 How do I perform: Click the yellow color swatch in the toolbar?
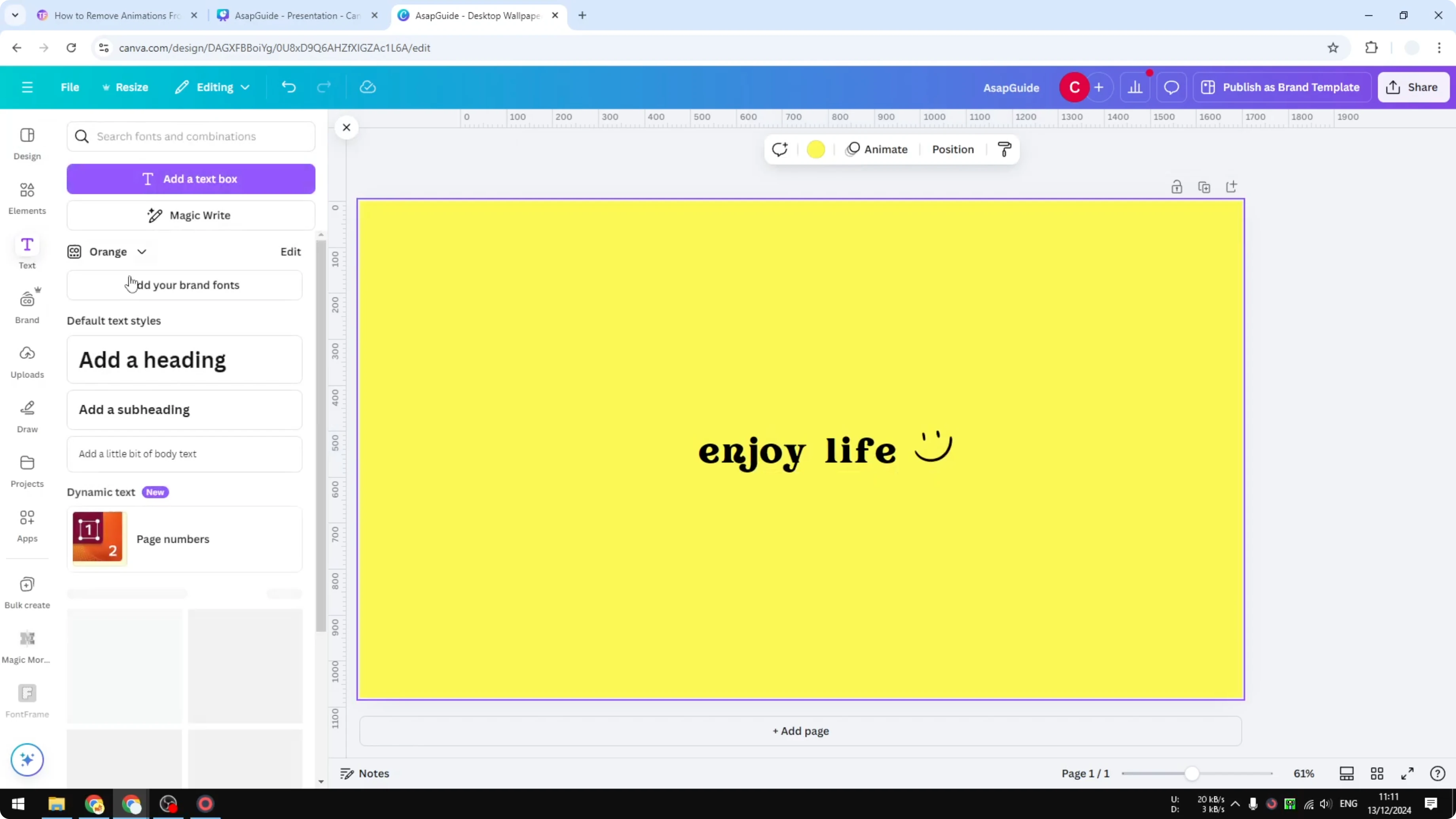tap(815, 149)
